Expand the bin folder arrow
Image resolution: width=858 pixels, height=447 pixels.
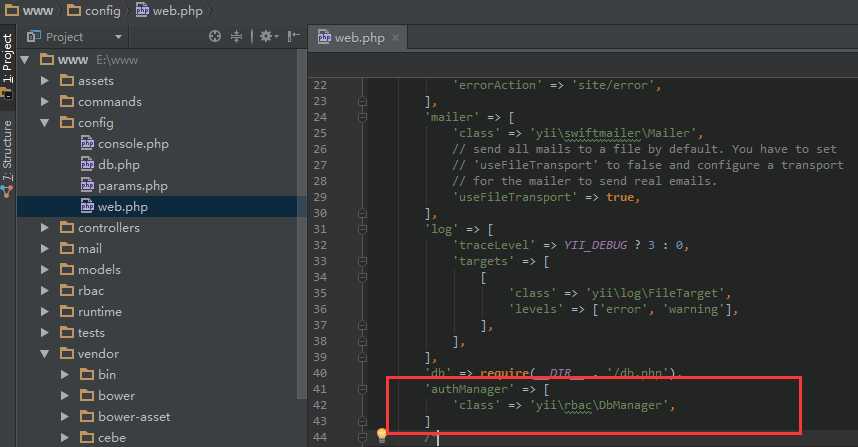pos(65,375)
